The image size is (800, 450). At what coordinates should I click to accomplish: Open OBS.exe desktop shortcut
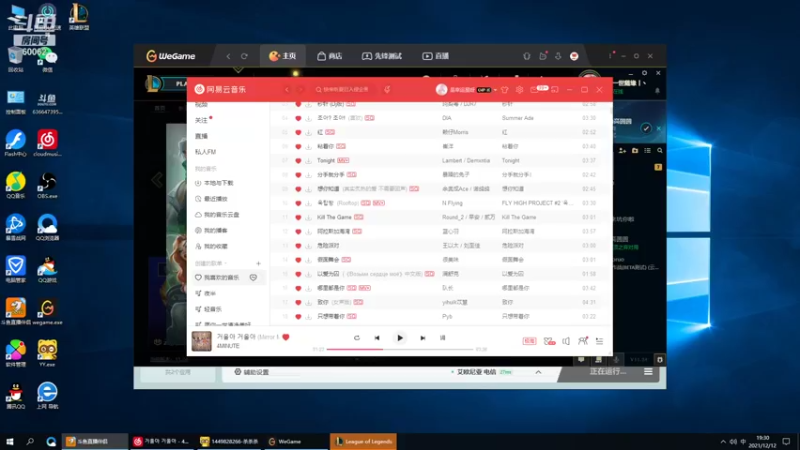[47, 186]
